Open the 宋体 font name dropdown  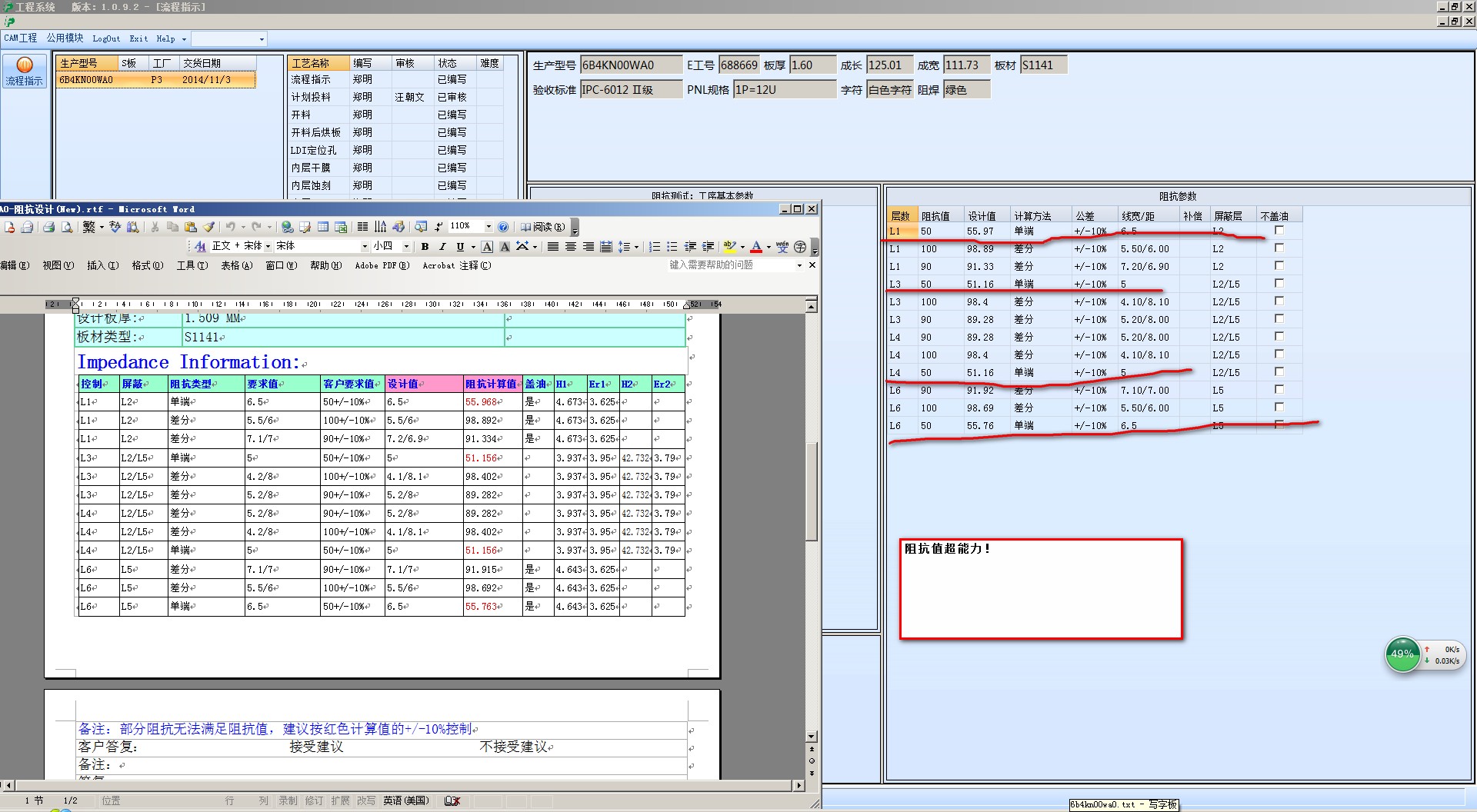pyautogui.click(x=365, y=246)
